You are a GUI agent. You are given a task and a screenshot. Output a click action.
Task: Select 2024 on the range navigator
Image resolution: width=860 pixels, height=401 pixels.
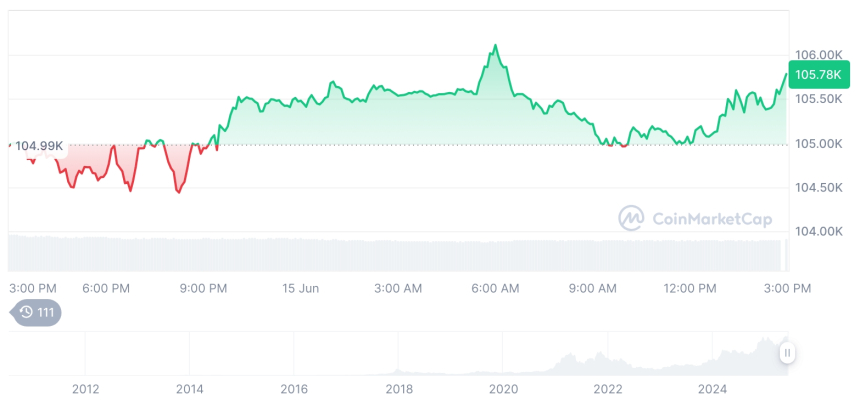[712, 389]
